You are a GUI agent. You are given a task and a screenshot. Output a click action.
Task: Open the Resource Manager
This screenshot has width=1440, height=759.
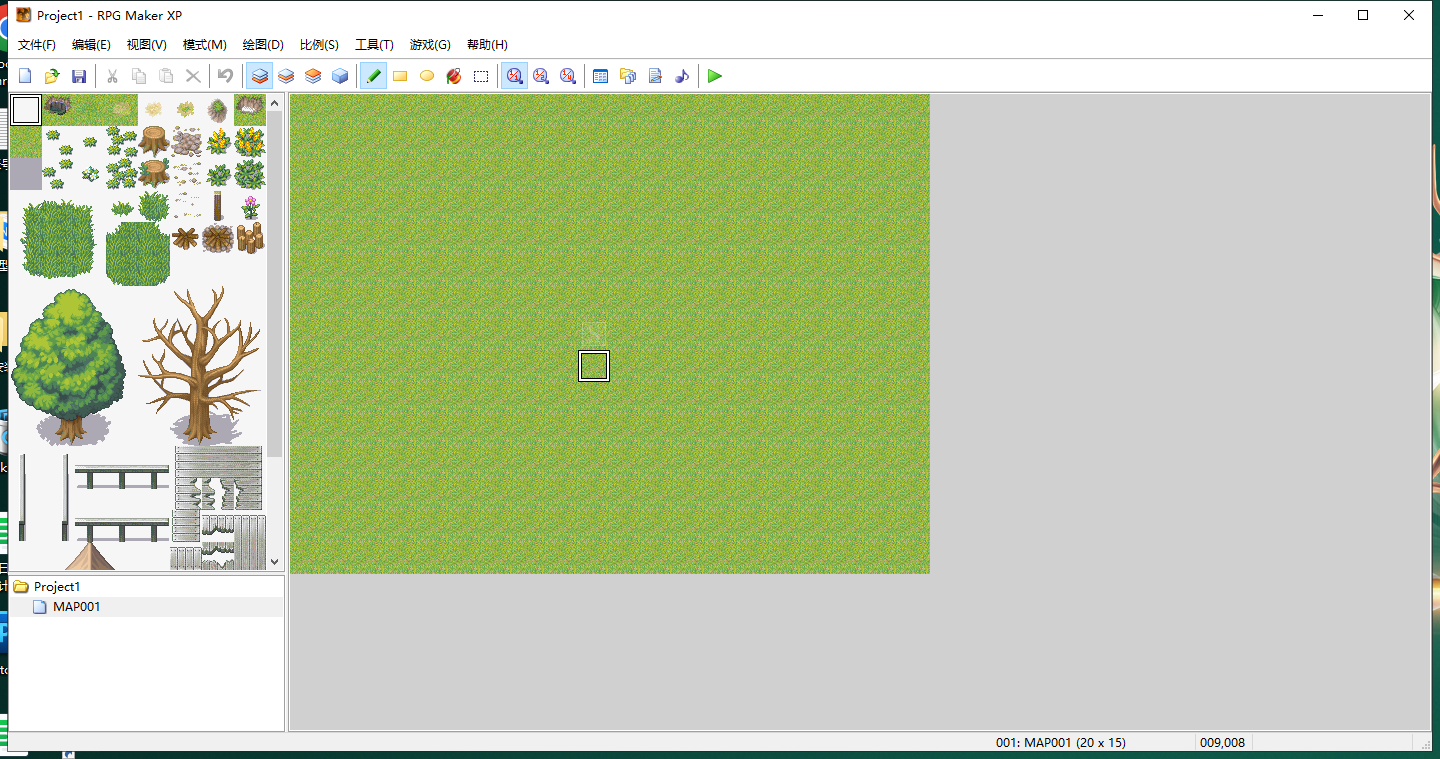tap(627, 75)
